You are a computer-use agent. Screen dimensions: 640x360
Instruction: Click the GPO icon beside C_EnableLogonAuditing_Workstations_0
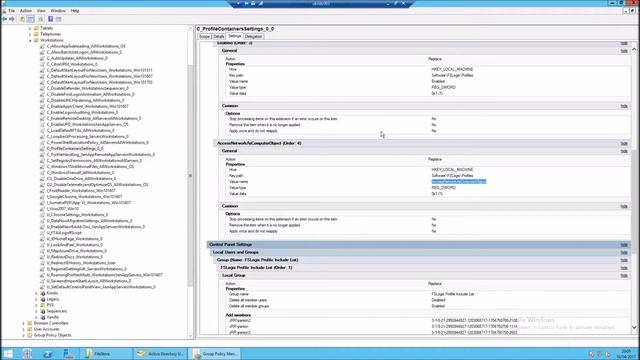[42, 112]
